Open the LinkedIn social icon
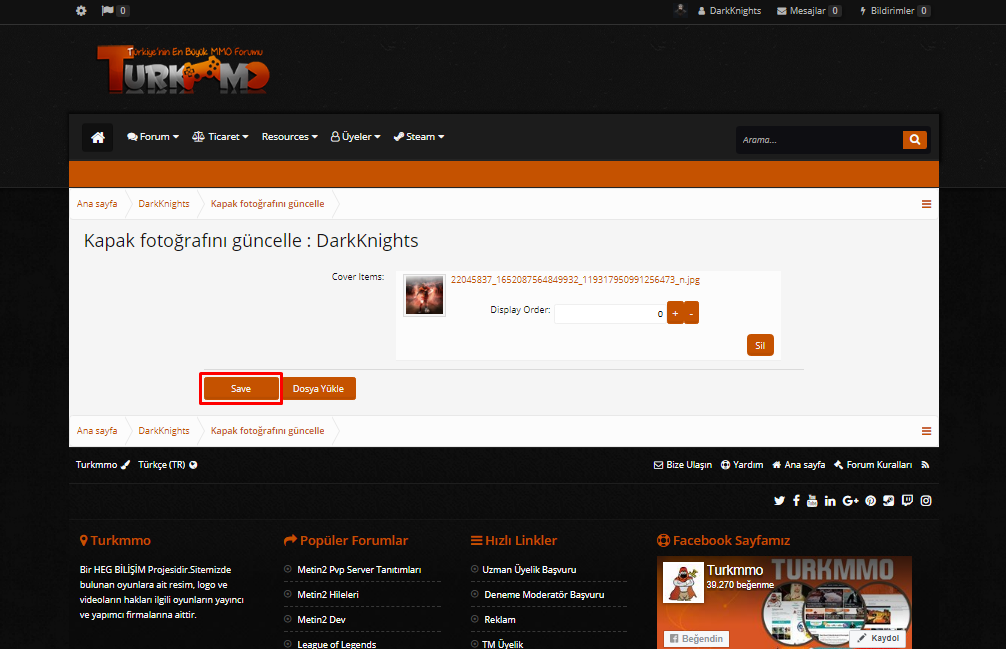Screen dimensions: 1006x649 [830, 501]
